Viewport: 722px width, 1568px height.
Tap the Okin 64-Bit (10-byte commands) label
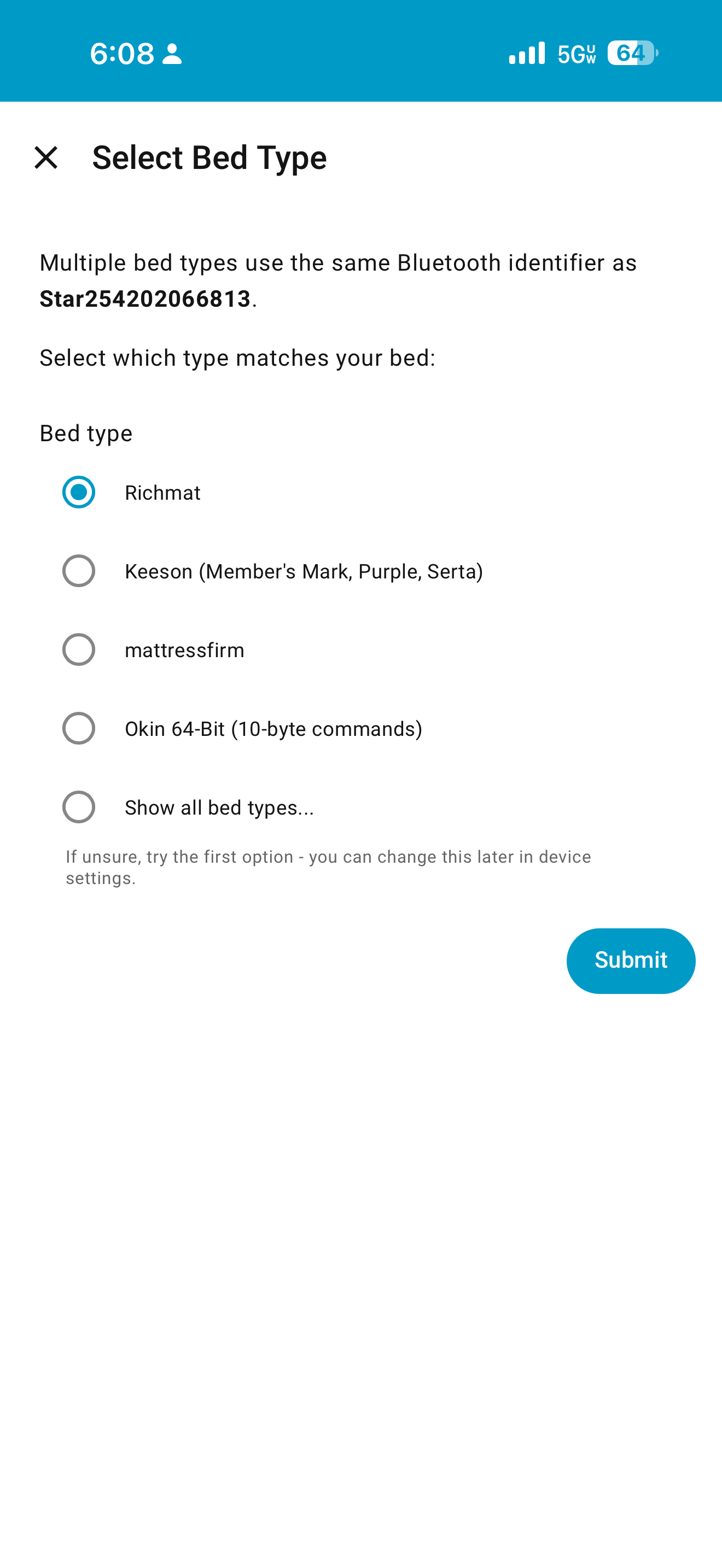(273, 729)
